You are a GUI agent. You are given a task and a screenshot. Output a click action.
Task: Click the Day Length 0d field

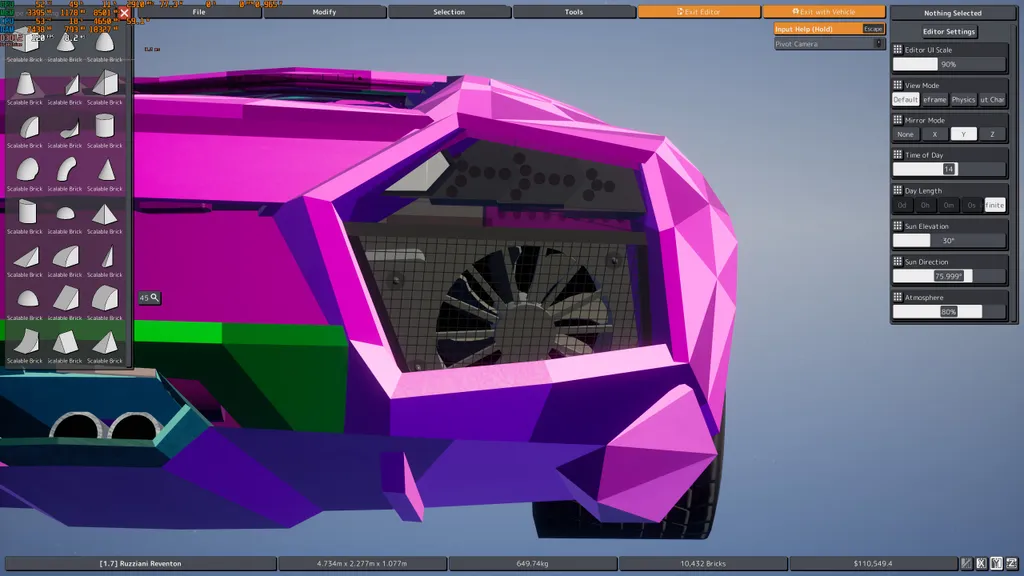(903, 205)
